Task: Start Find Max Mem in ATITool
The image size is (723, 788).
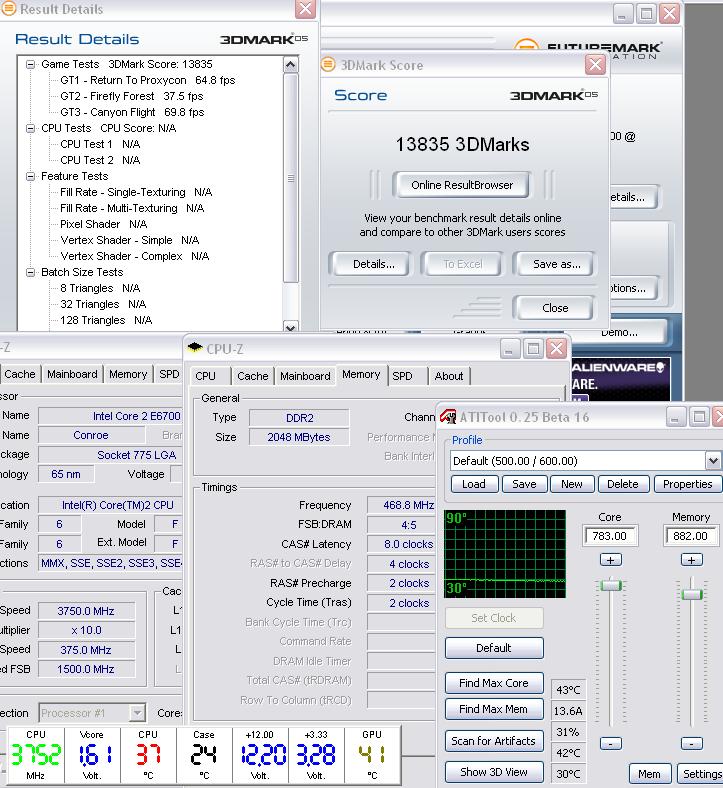Action: [494, 709]
